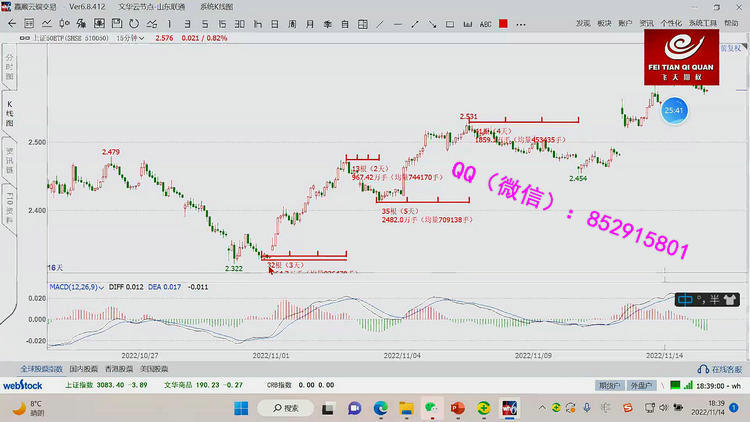Click the 前复权 adjustment button

point(733,47)
